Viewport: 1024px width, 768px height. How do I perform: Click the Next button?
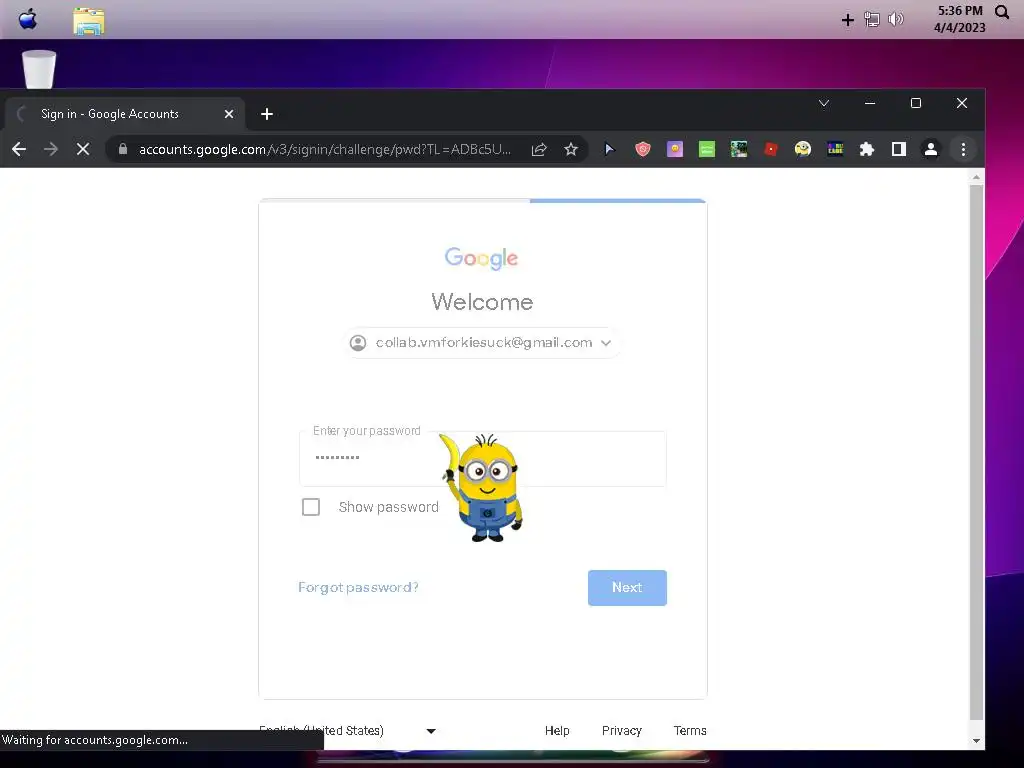coord(627,588)
